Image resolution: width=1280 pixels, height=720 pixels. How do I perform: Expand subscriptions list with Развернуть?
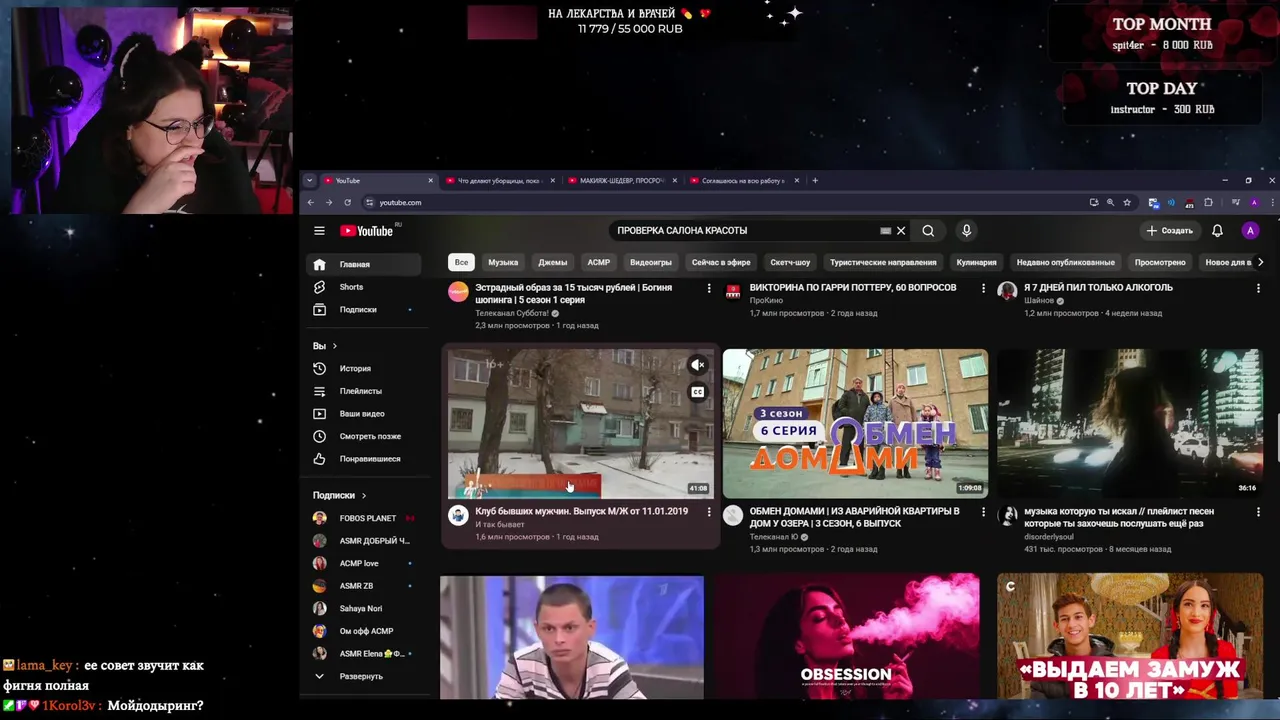[363, 676]
